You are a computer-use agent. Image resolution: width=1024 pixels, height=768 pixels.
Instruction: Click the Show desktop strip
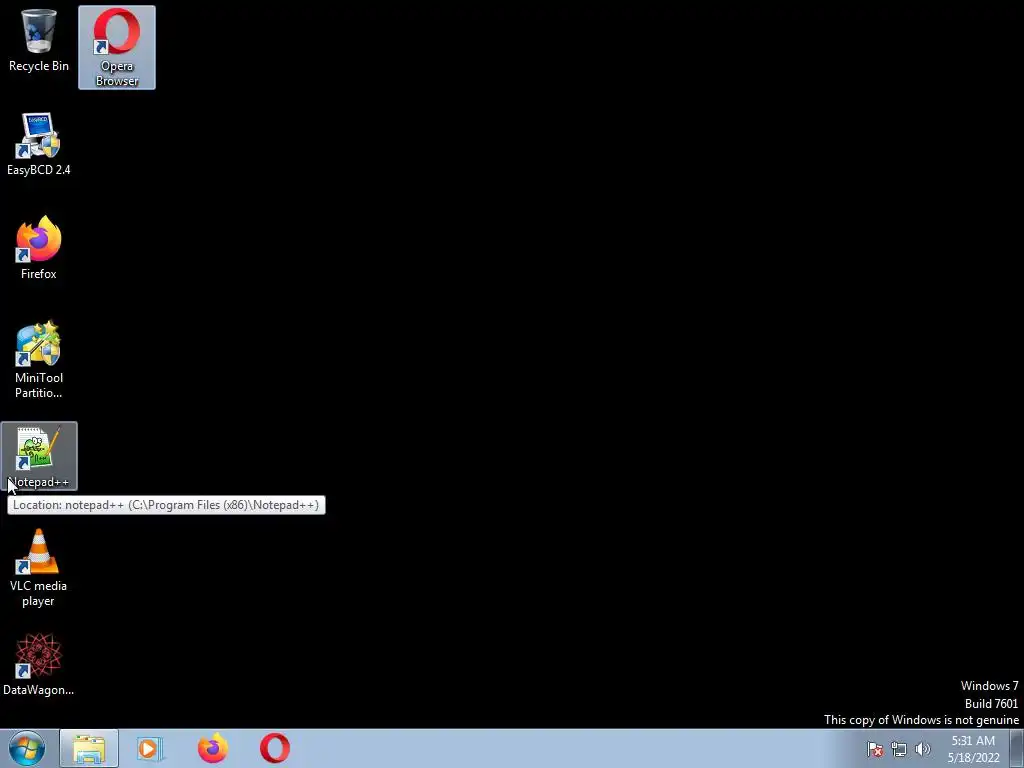click(1017, 748)
